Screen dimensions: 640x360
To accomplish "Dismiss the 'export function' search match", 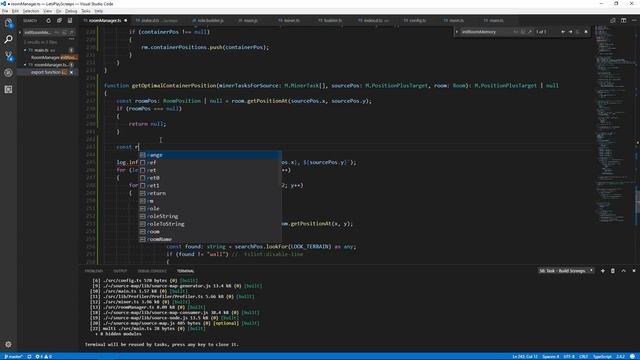I will [x=71, y=72].
